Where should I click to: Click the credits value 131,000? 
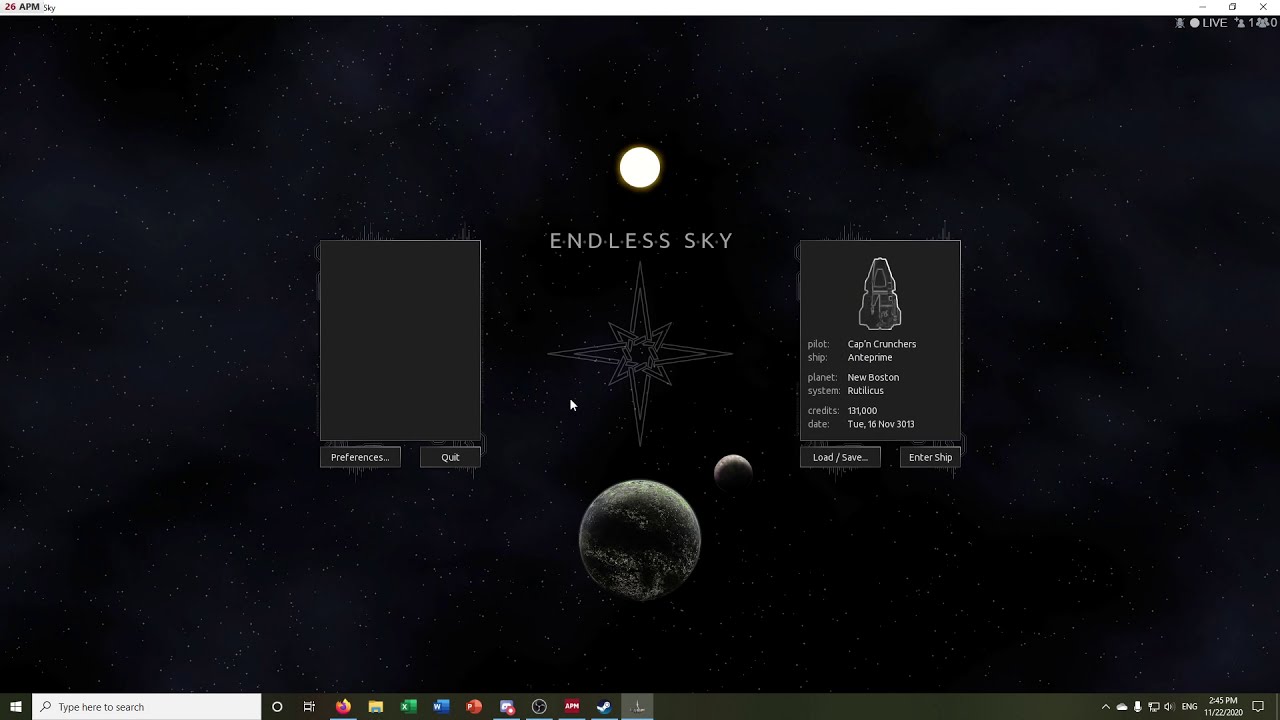[x=862, y=411]
